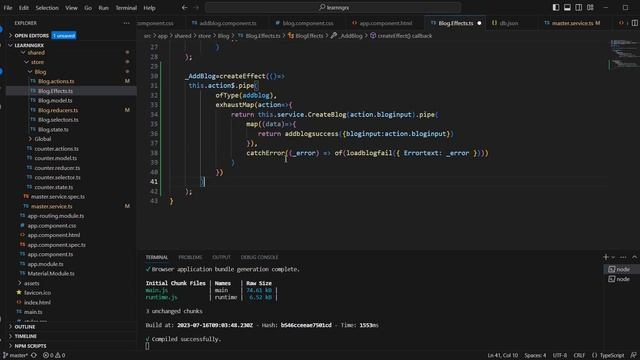The width and height of the screenshot is (640, 360).
Task: Open app.component.html in the explorer
Action: (53, 235)
